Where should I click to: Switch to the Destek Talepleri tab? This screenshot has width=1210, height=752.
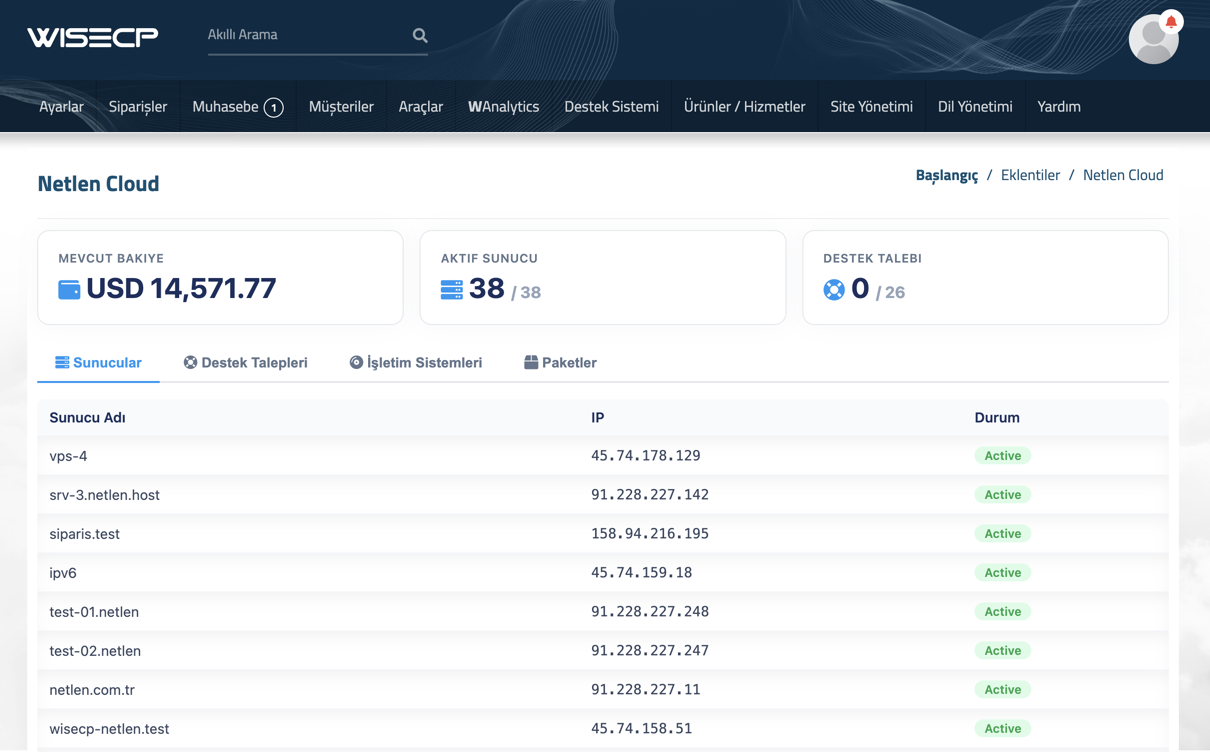[x=245, y=362]
